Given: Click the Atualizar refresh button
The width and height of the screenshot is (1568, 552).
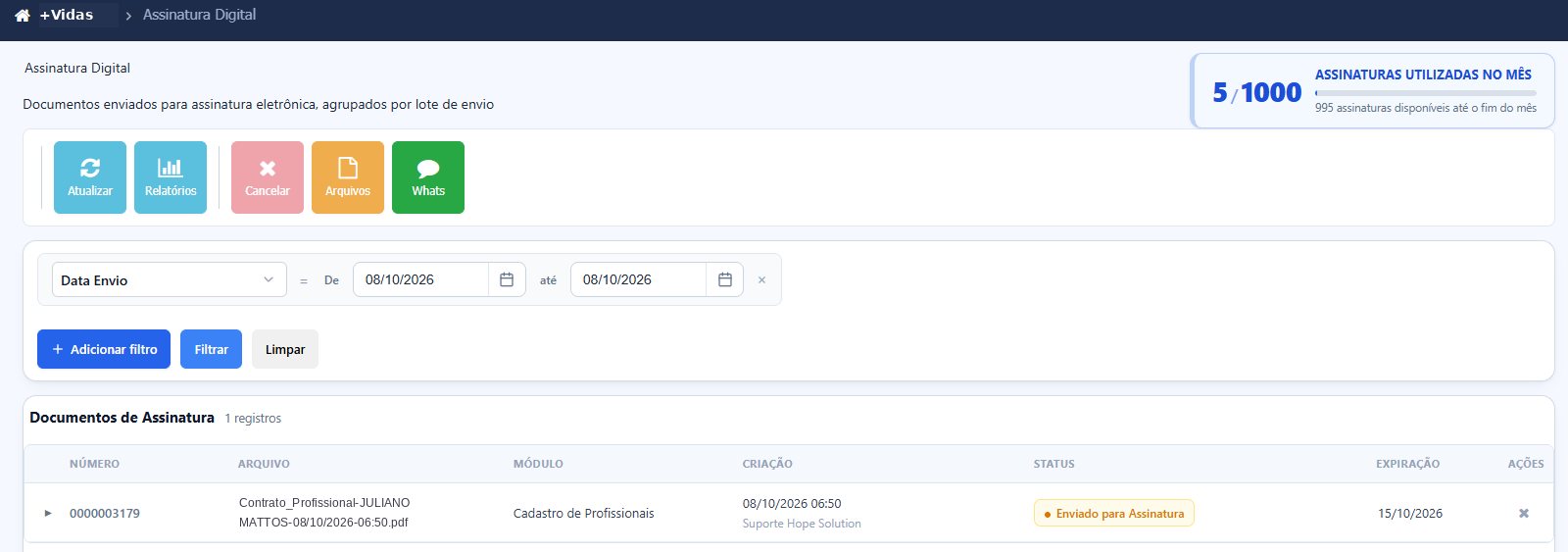Looking at the screenshot, I should [x=90, y=177].
